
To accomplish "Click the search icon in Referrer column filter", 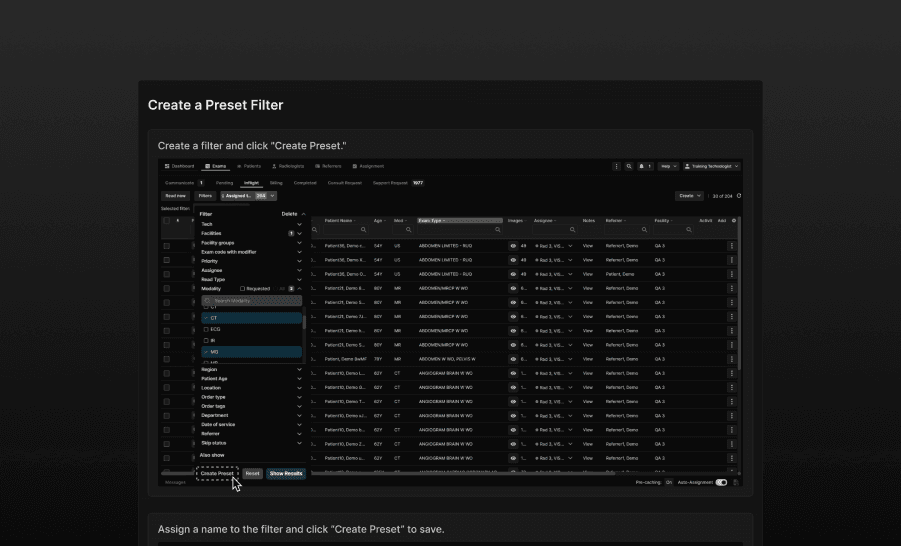I will coord(644,230).
